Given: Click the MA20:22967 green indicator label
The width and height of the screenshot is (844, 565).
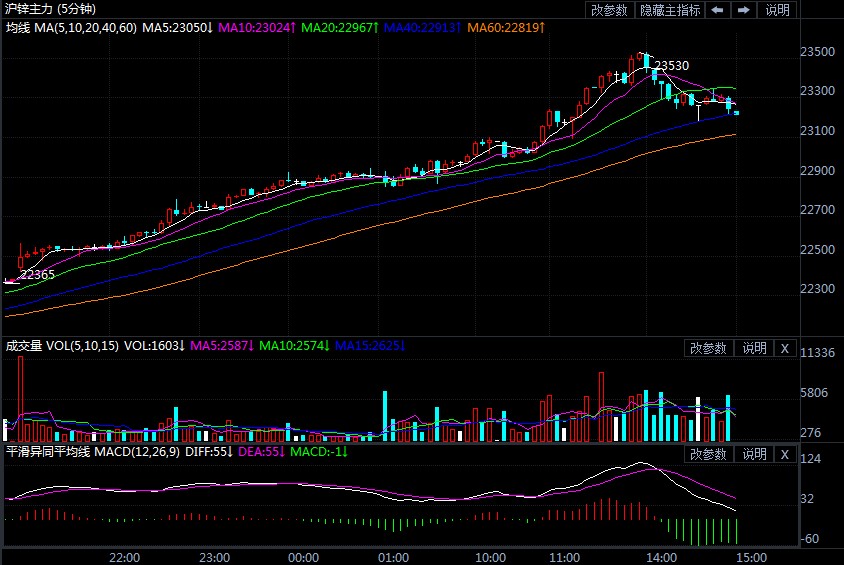Looking at the screenshot, I should click(340, 27).
